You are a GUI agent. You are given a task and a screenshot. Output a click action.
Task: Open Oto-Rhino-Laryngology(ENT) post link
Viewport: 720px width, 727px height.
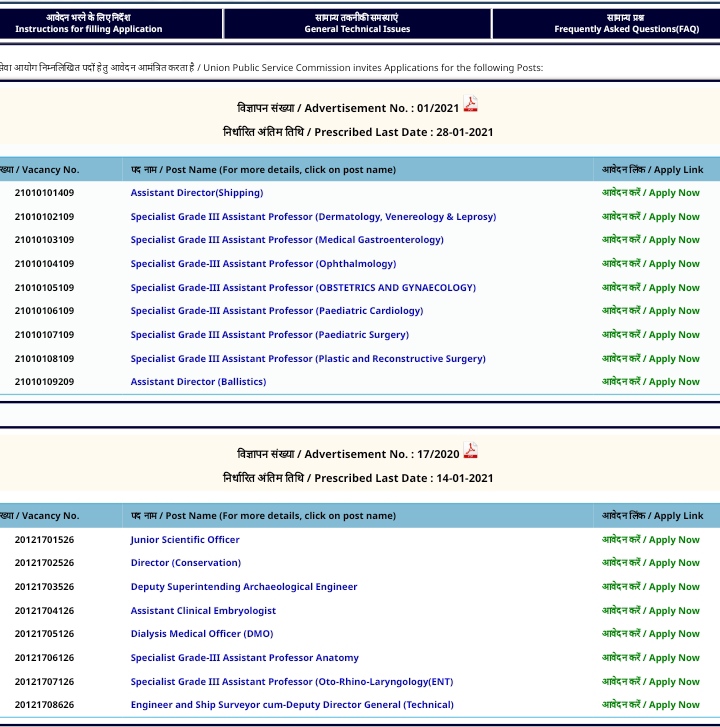pos(292,682)
